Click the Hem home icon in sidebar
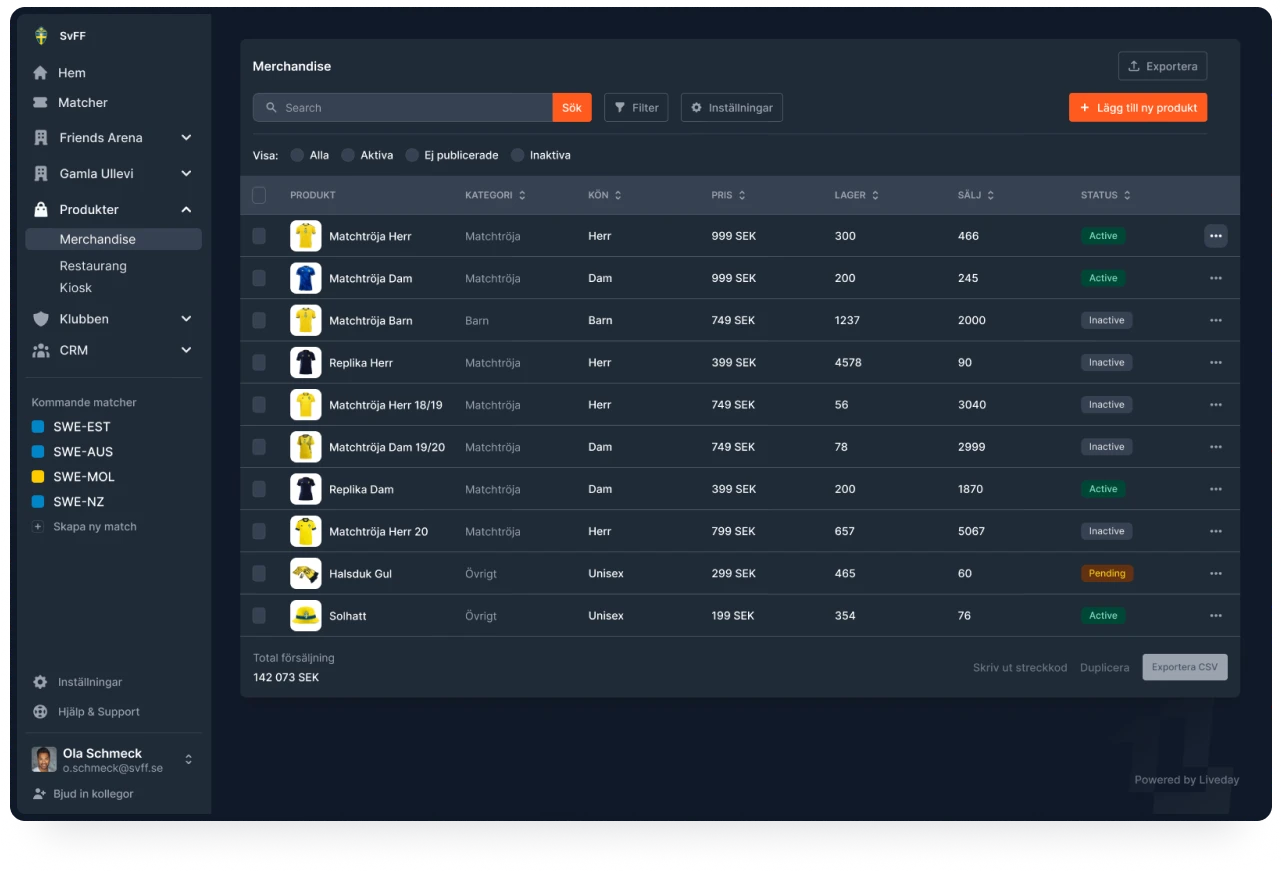This screenshot has width=1282, height=872. tap(40, 73)
